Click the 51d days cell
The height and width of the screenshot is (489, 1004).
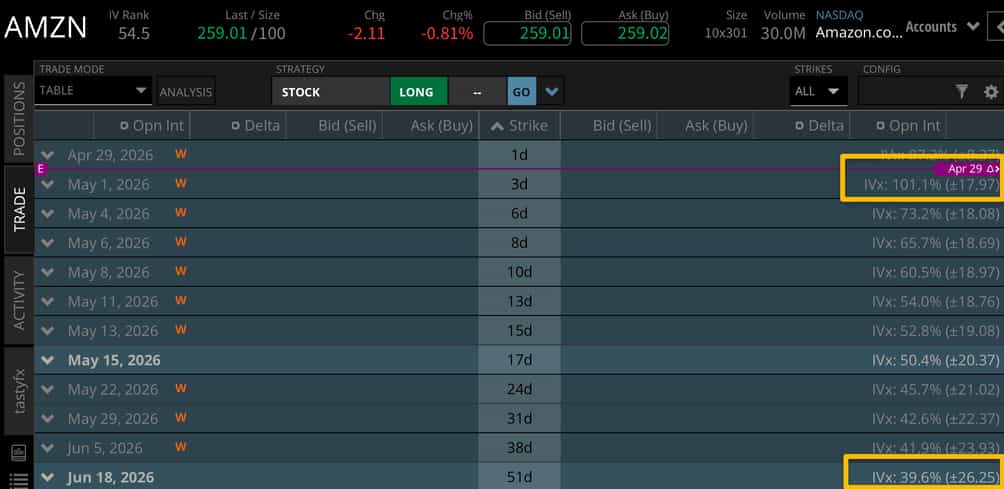(519, 477)
